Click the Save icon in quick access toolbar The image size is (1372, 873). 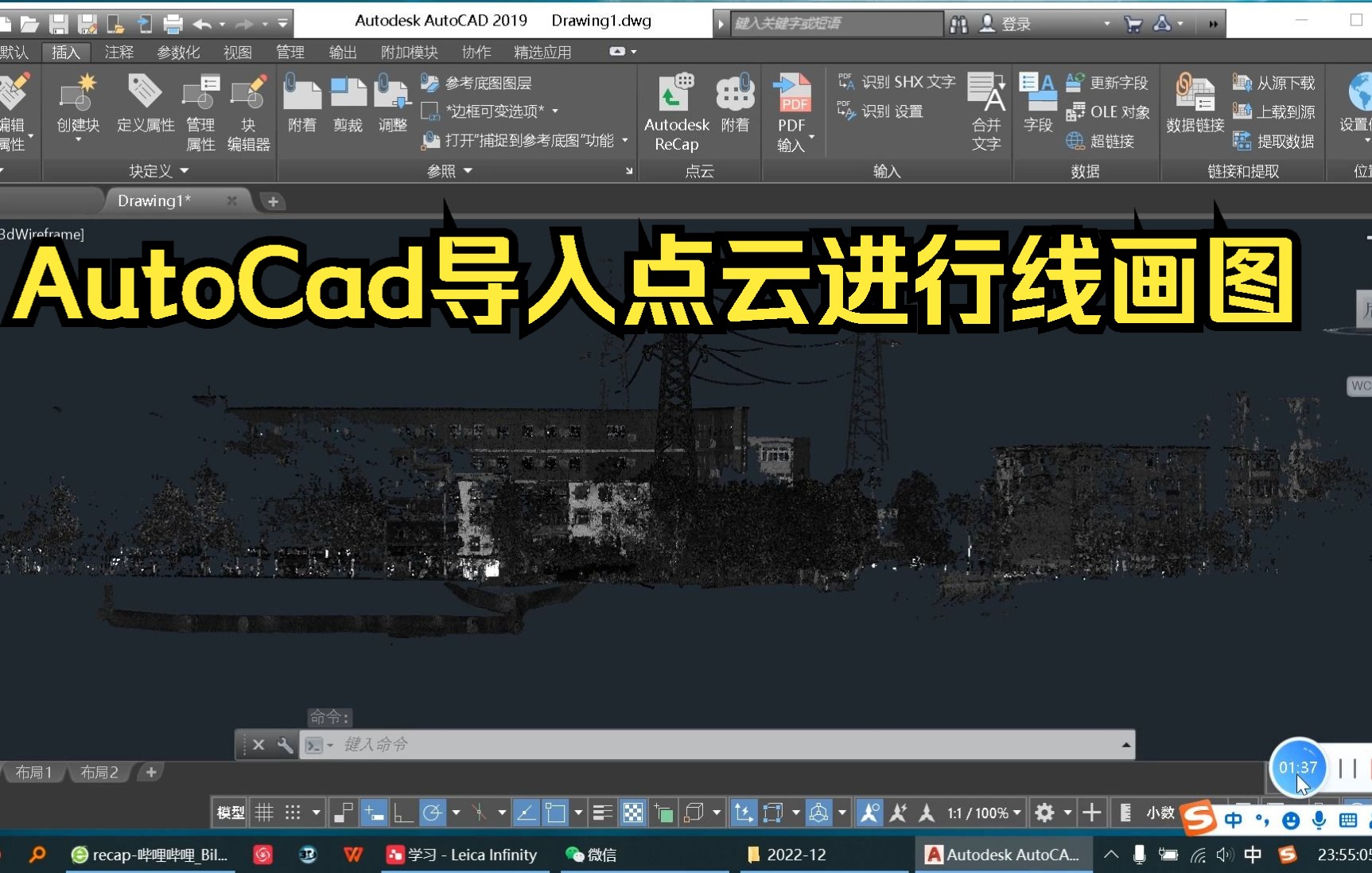click(58, 24)
